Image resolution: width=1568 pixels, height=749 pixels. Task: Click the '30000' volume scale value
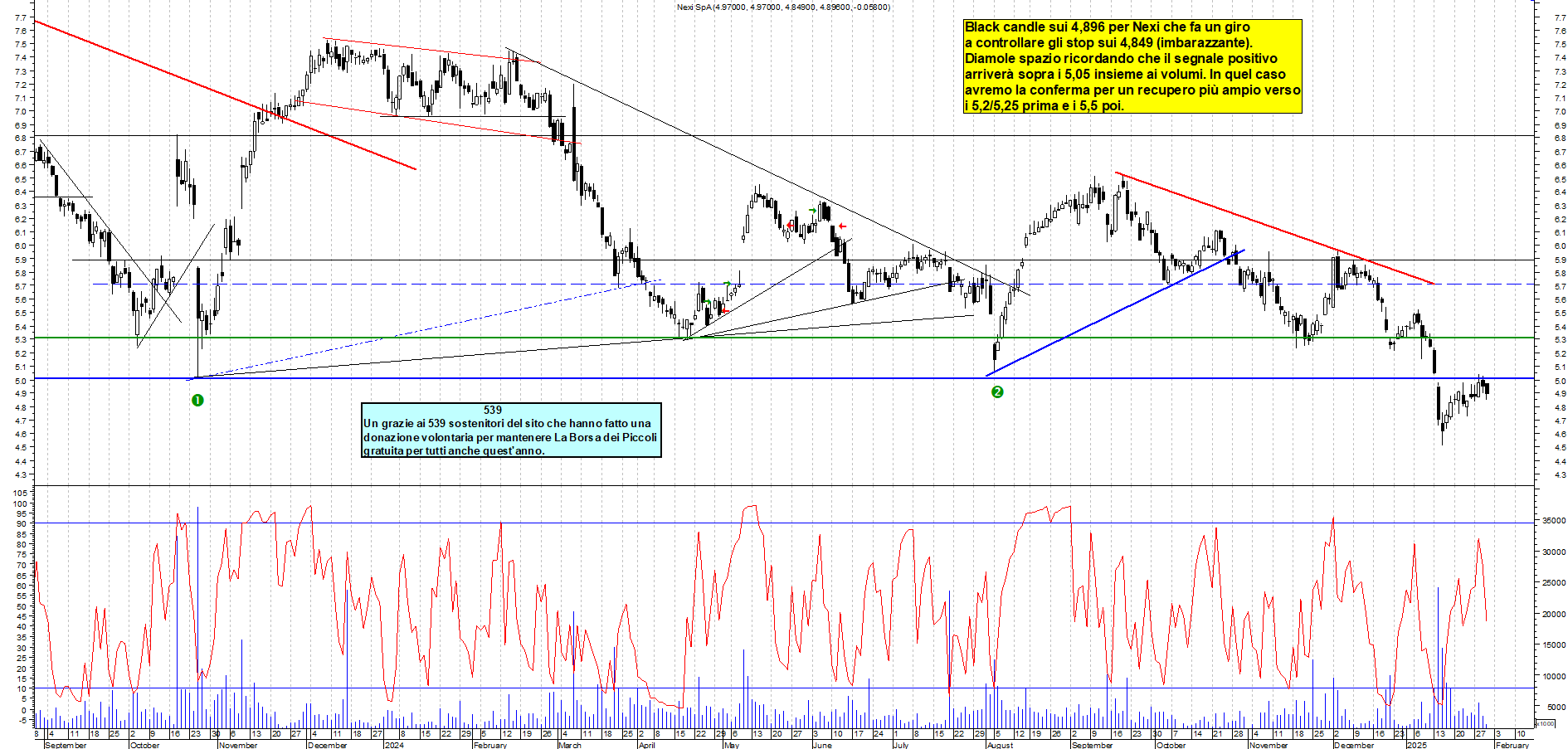coord(1554,552)
